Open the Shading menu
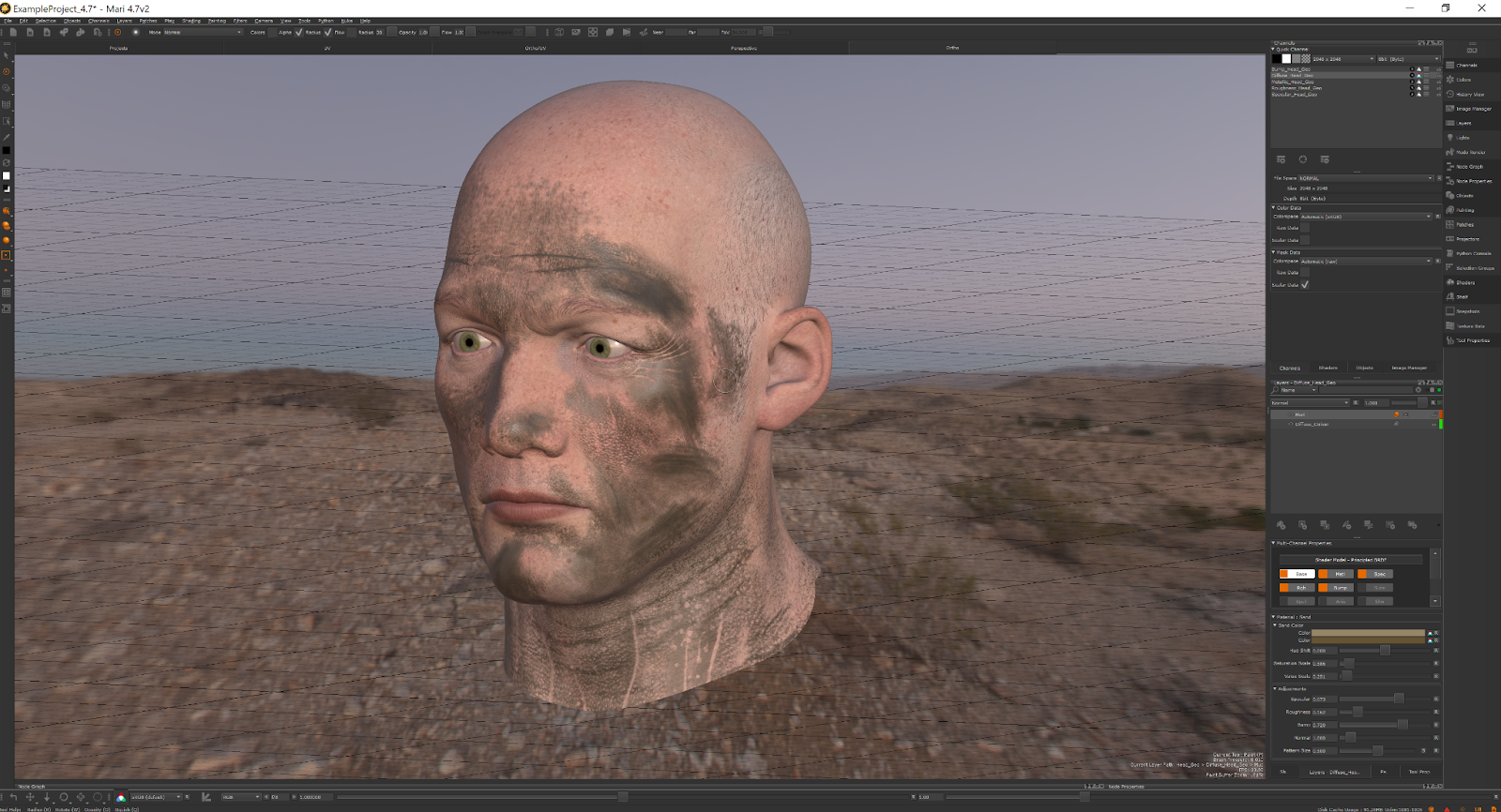Viewport: 1501px width, 812px height. coord(191,21)
